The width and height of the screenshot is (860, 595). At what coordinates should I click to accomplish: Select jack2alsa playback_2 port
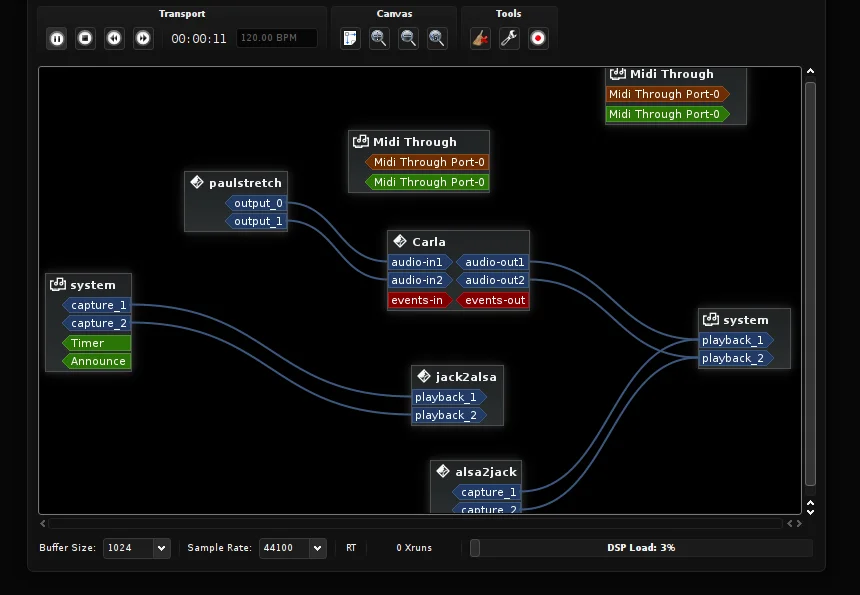449,416
